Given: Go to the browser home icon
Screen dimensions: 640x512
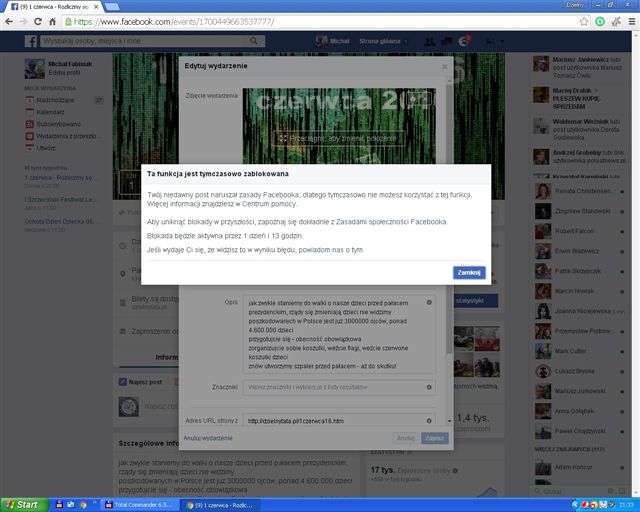Looking at the screenshot, I should 52,21.
